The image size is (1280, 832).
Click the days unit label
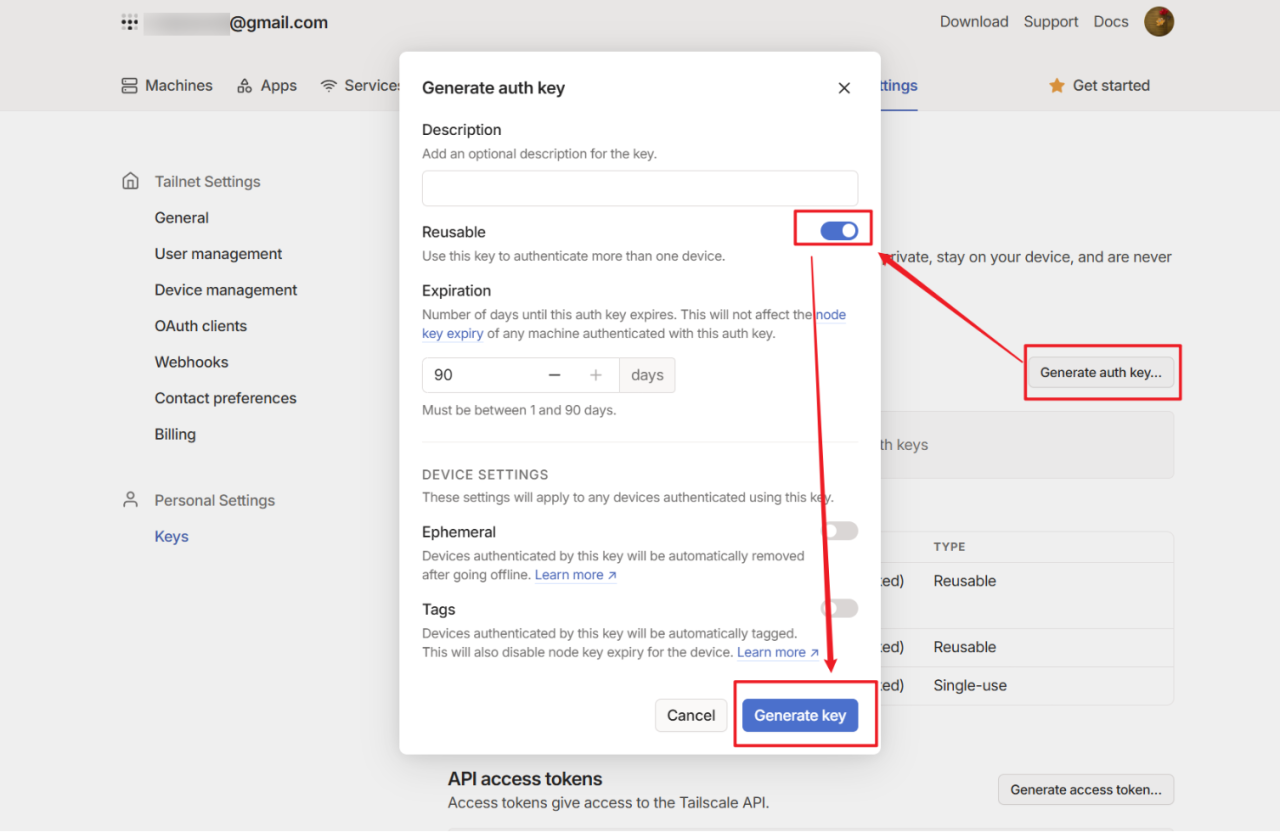[647, 375]
